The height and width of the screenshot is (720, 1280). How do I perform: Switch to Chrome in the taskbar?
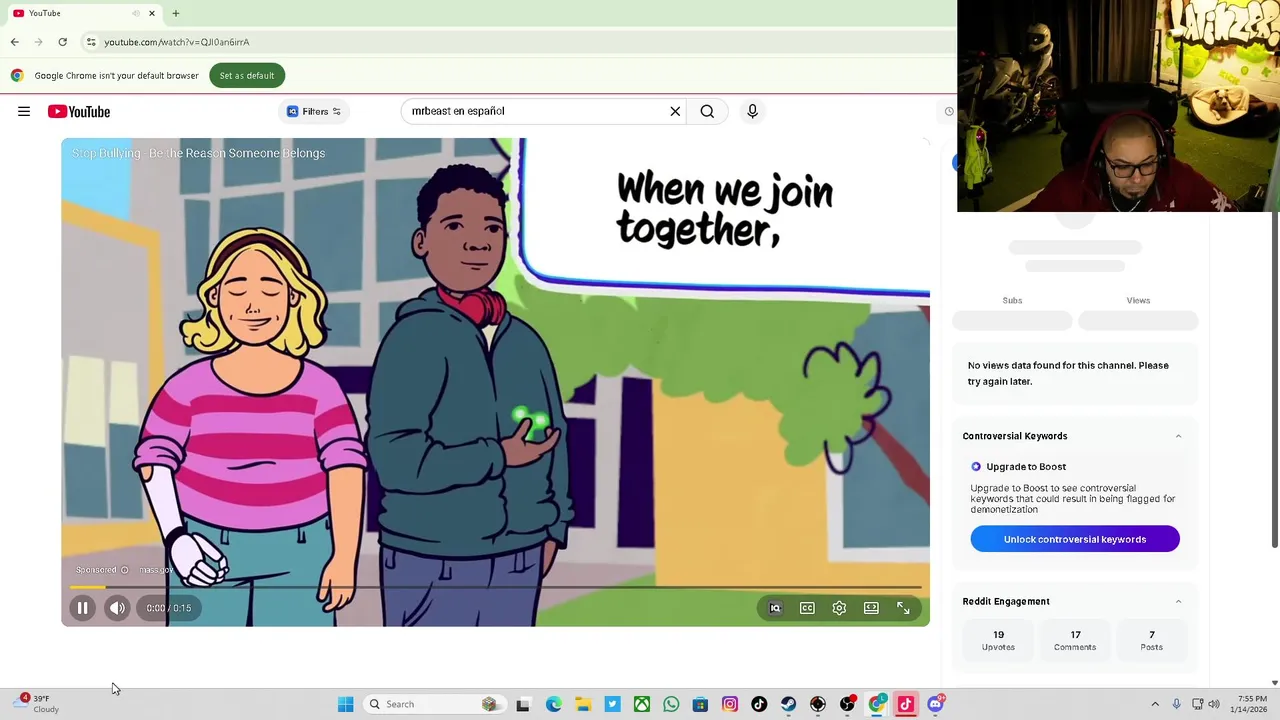877,704
